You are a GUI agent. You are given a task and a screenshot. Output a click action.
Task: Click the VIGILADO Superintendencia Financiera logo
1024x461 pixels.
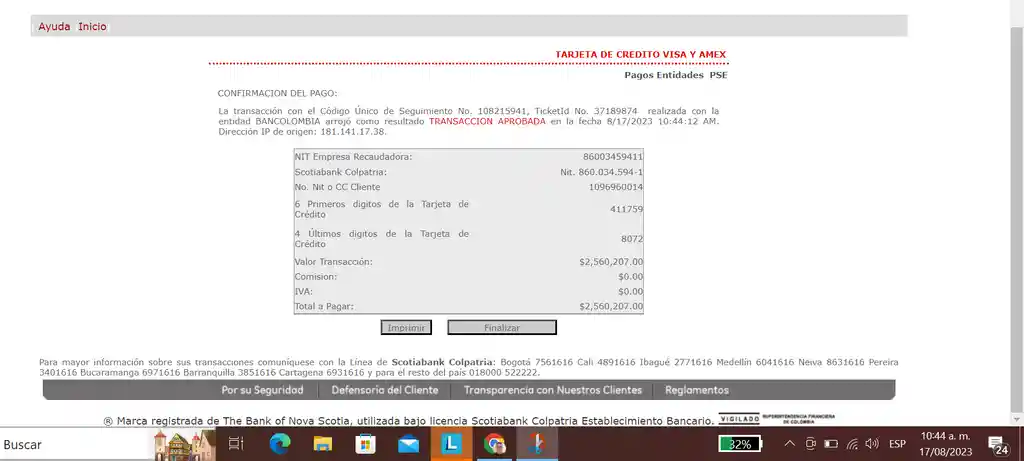pyautogui.click(x=777, y=419)
